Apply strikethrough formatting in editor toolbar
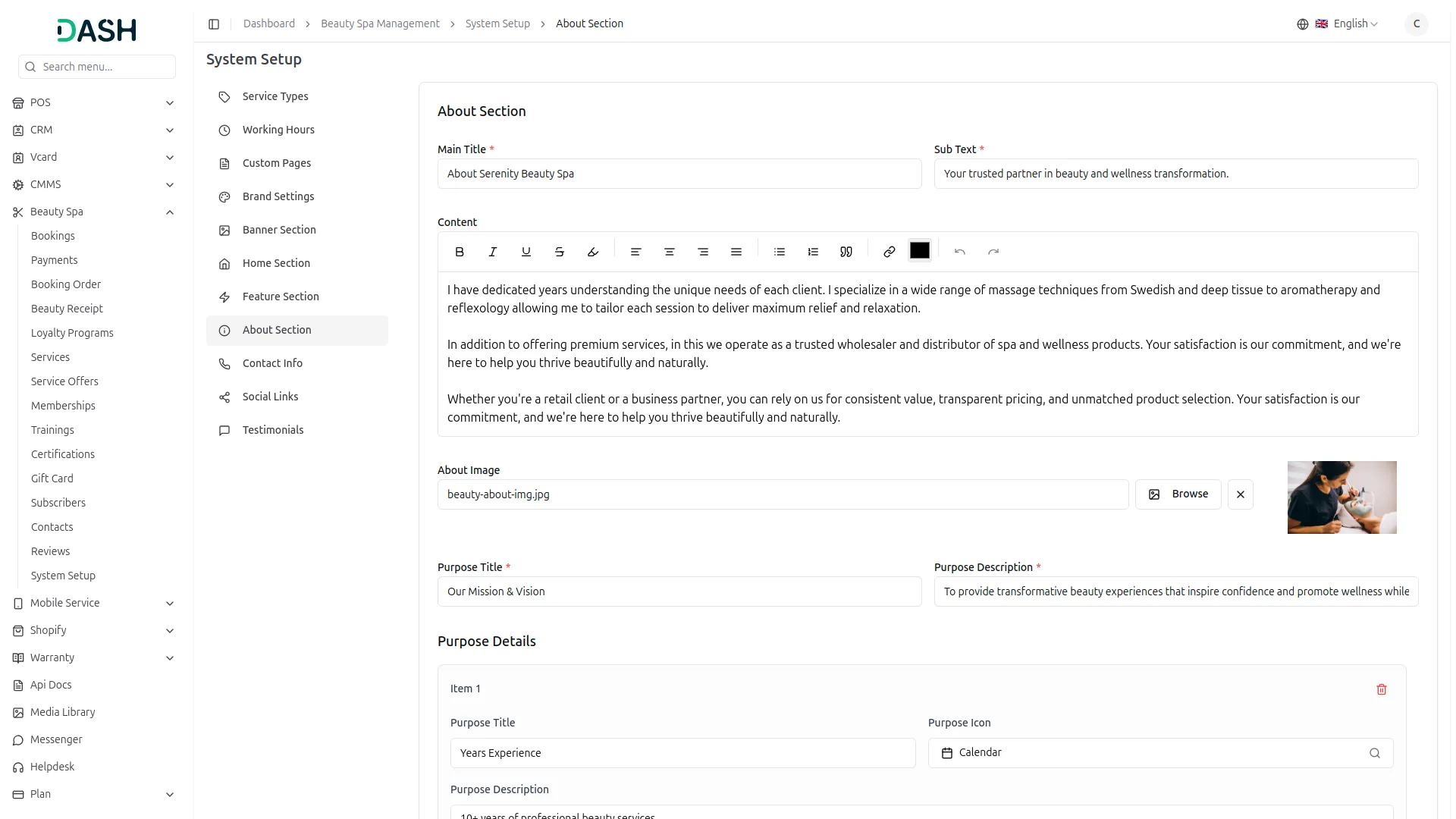 tap(560, 252)
